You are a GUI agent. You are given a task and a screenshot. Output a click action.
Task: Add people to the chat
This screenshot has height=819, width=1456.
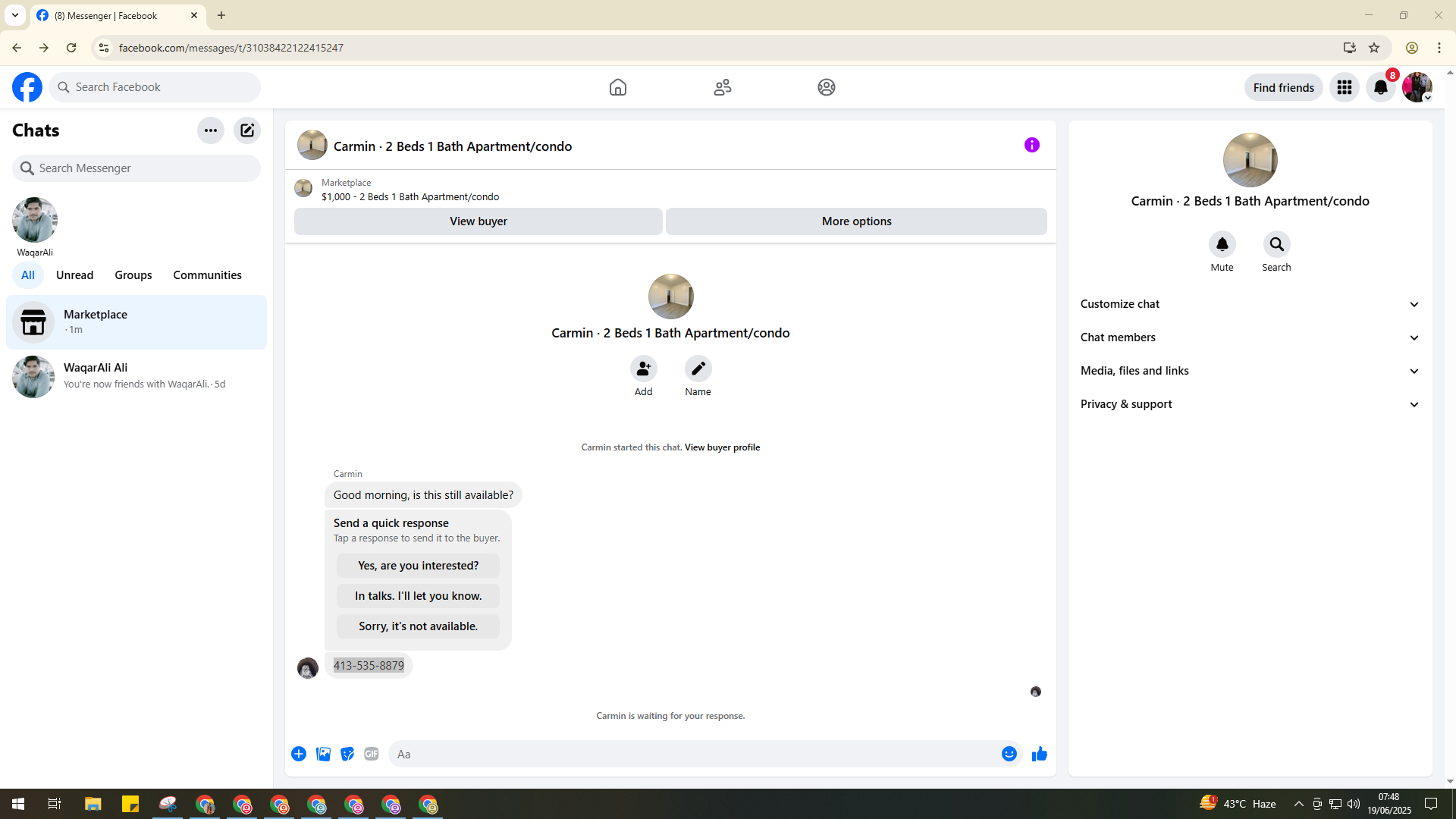point(644,369)
